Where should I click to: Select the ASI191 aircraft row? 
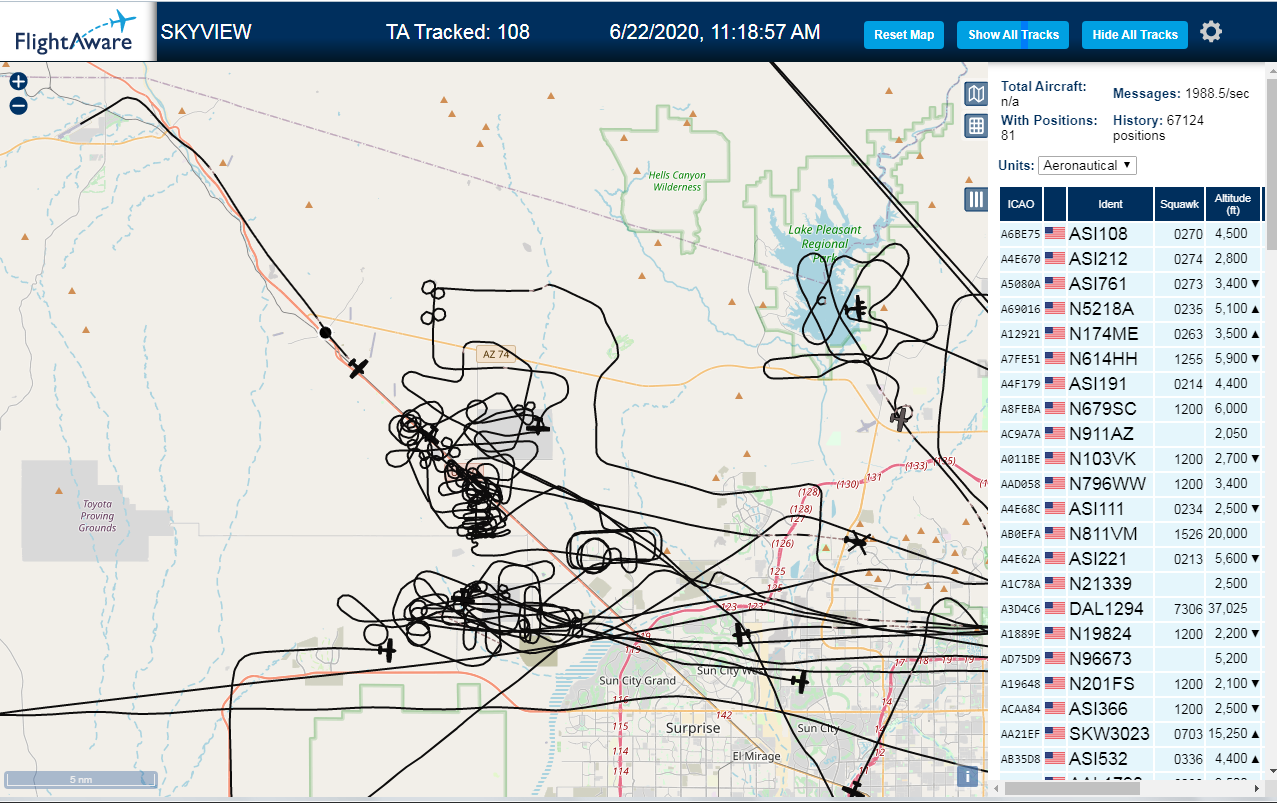click(1131, 384)
